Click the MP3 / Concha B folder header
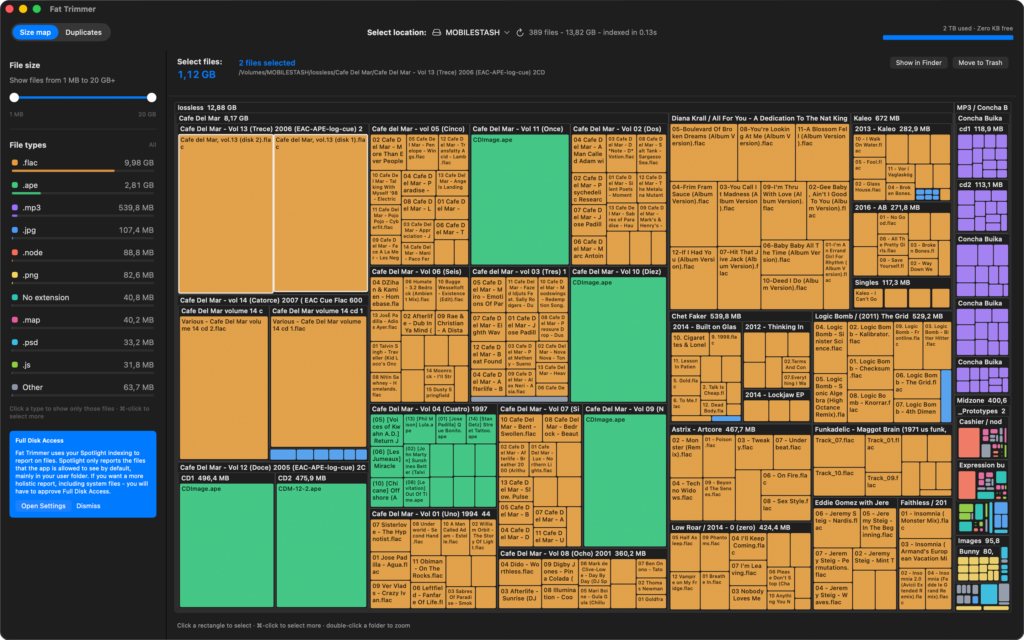The height and width of the screenshot is (640, 1024). point(984,108)
